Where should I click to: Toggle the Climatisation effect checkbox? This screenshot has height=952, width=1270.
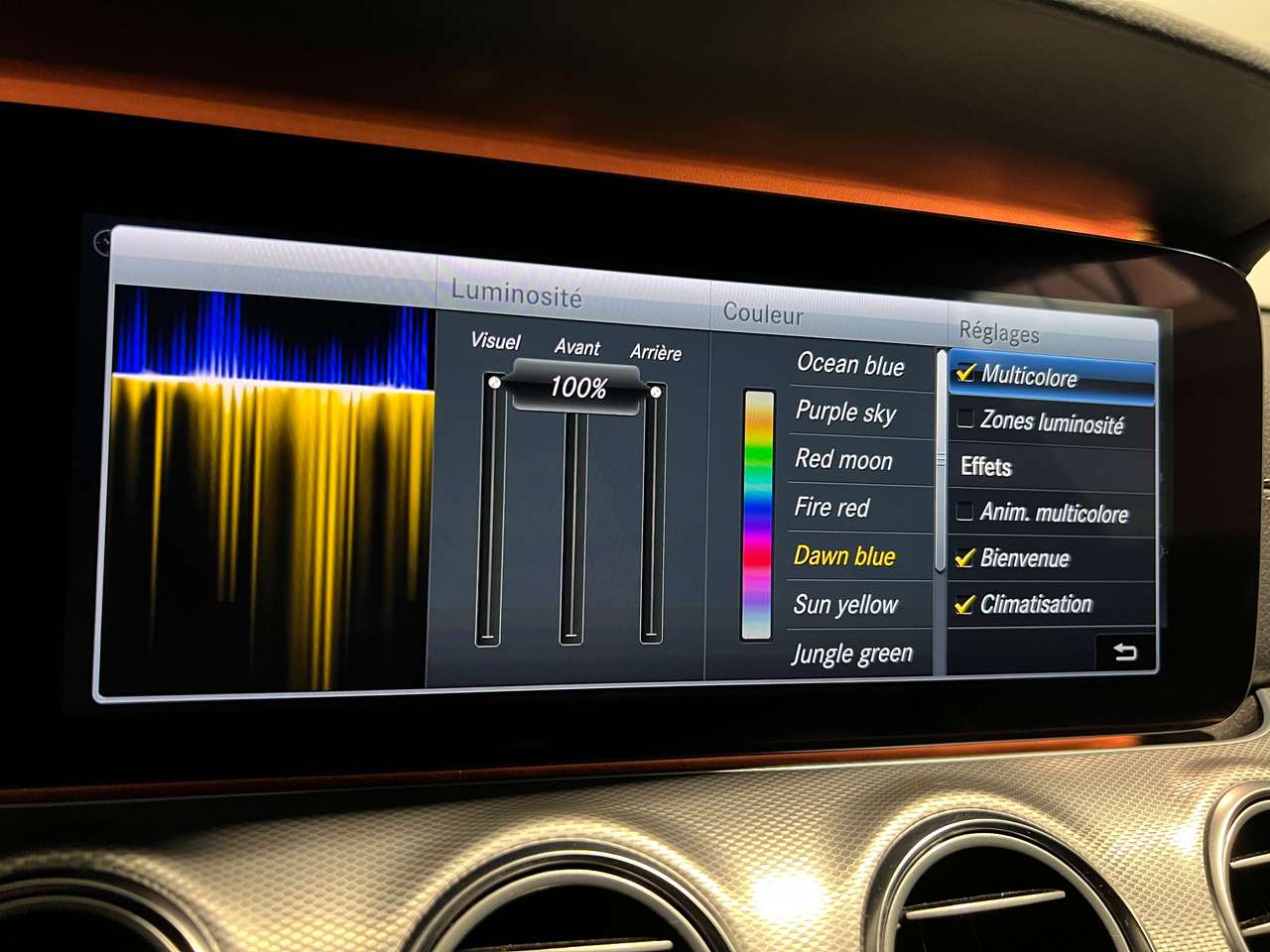(963, 605)
